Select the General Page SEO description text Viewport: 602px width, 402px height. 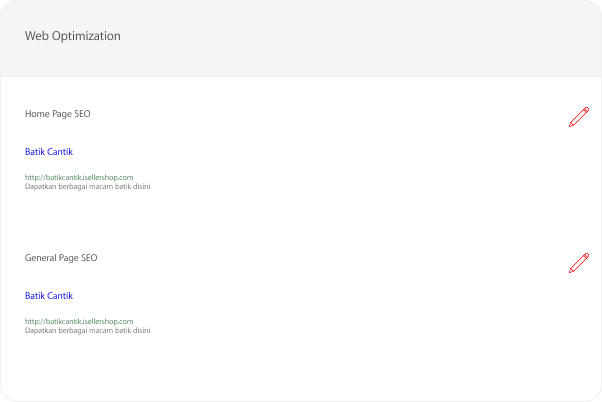tap(88, 330)
